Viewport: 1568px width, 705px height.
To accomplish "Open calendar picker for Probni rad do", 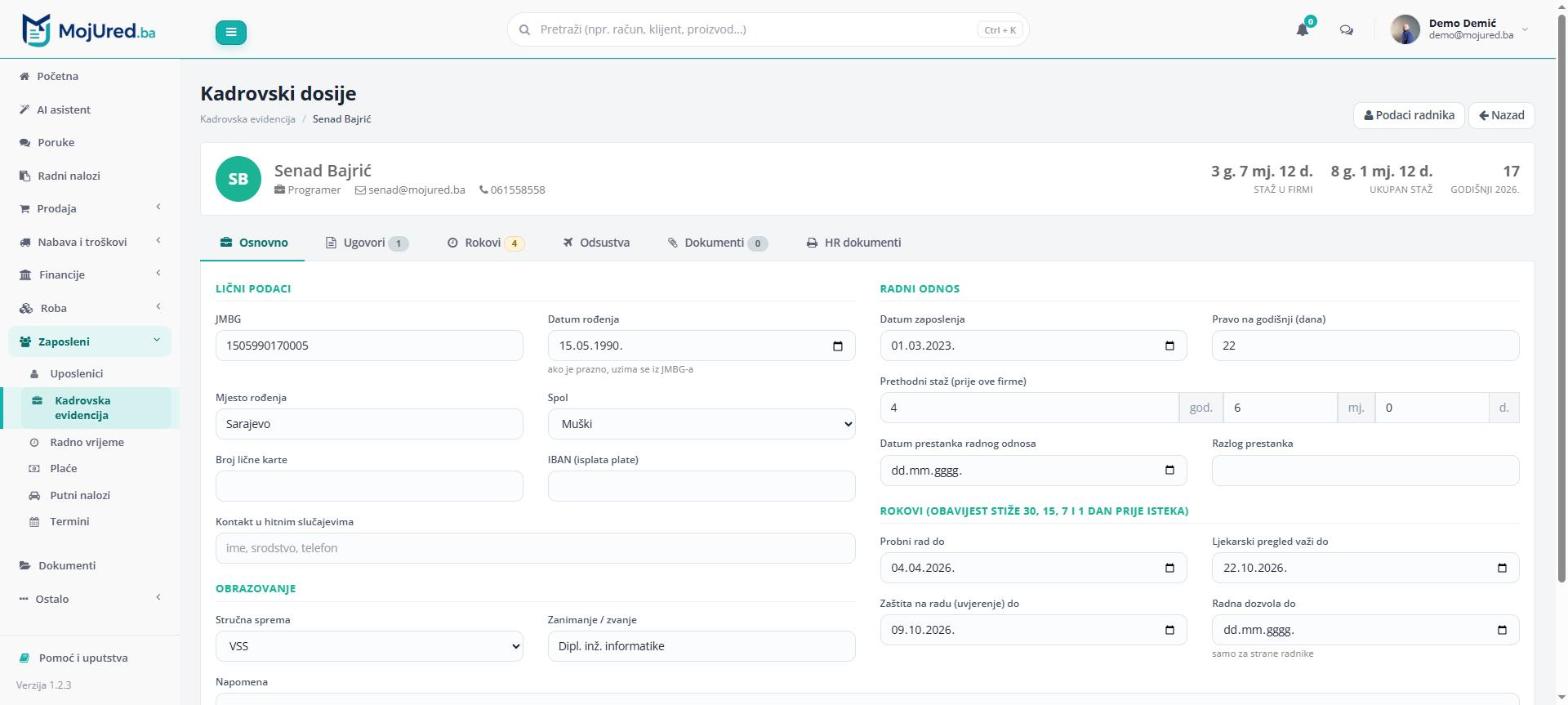I will [1170, 568].
